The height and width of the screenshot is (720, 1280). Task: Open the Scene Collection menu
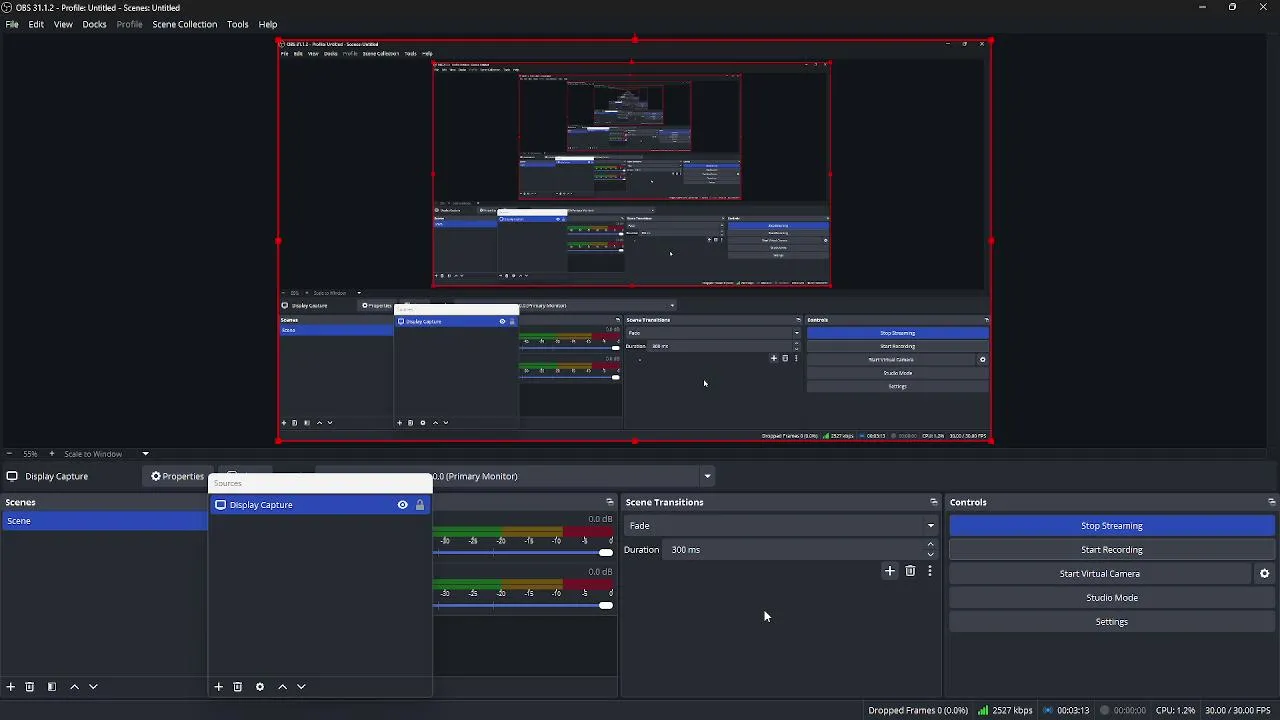pyautogui.click(x=185, y=24)
